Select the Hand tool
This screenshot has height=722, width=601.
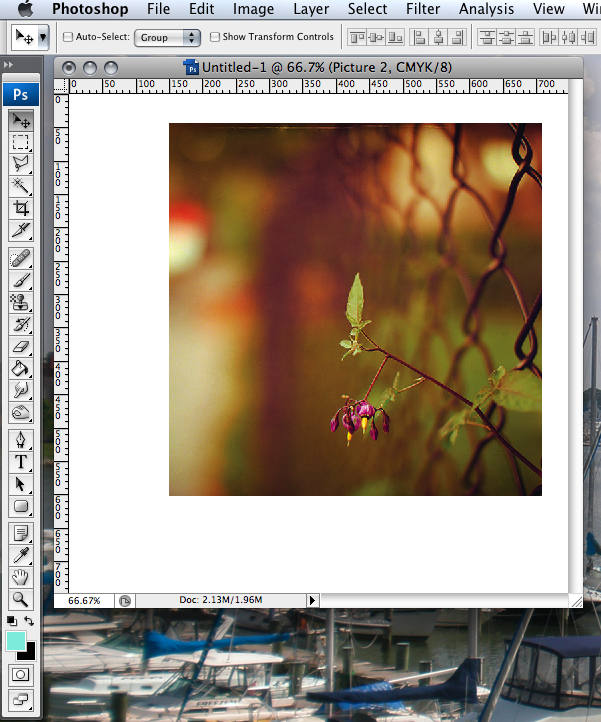click(21, 577)
